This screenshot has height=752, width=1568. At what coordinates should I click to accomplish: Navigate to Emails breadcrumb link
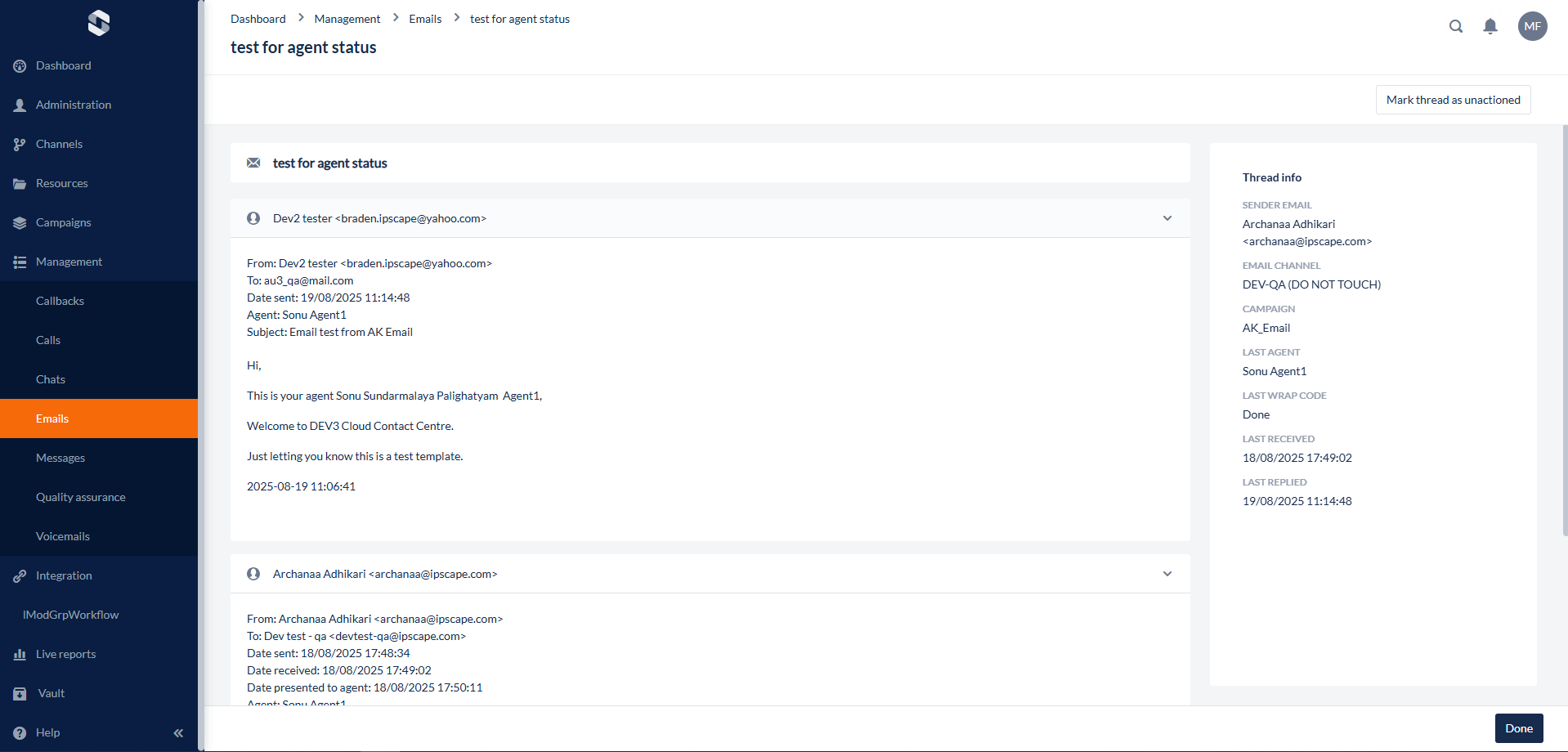(x=425, y=19)
